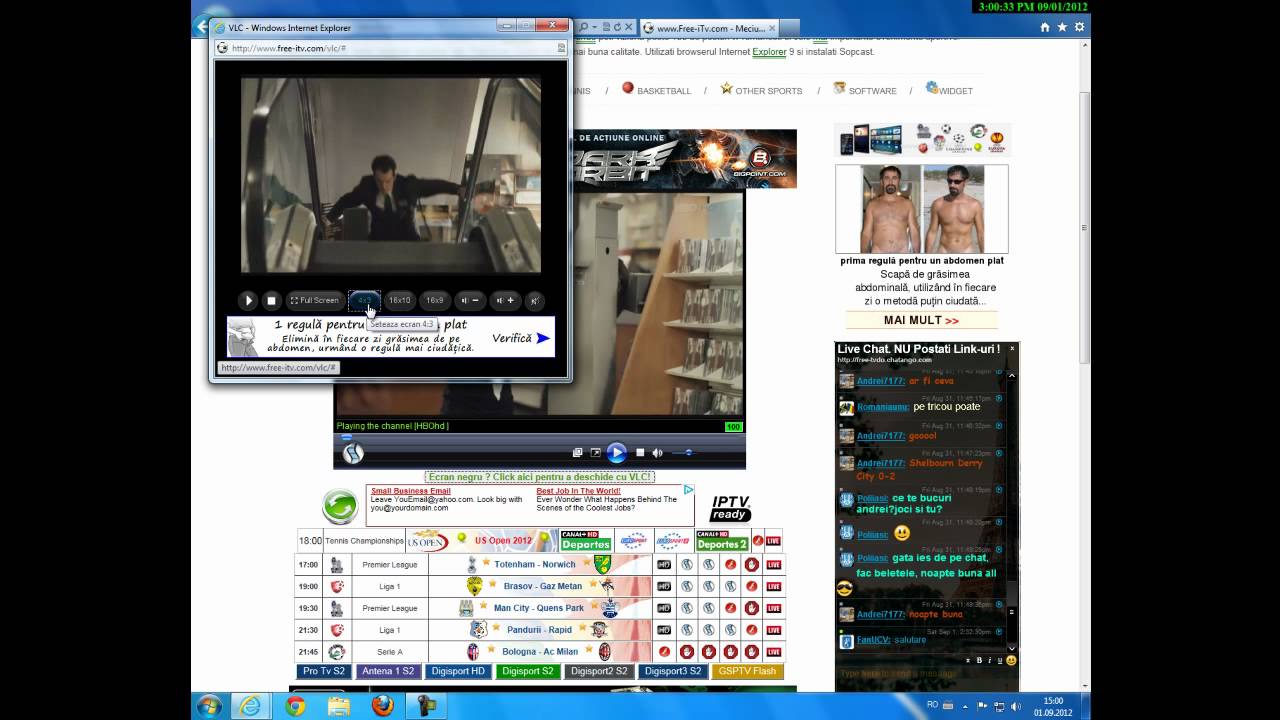Mute the embedded player speaker icon
Screen dimensions: 1280x720
coord(657,453)
